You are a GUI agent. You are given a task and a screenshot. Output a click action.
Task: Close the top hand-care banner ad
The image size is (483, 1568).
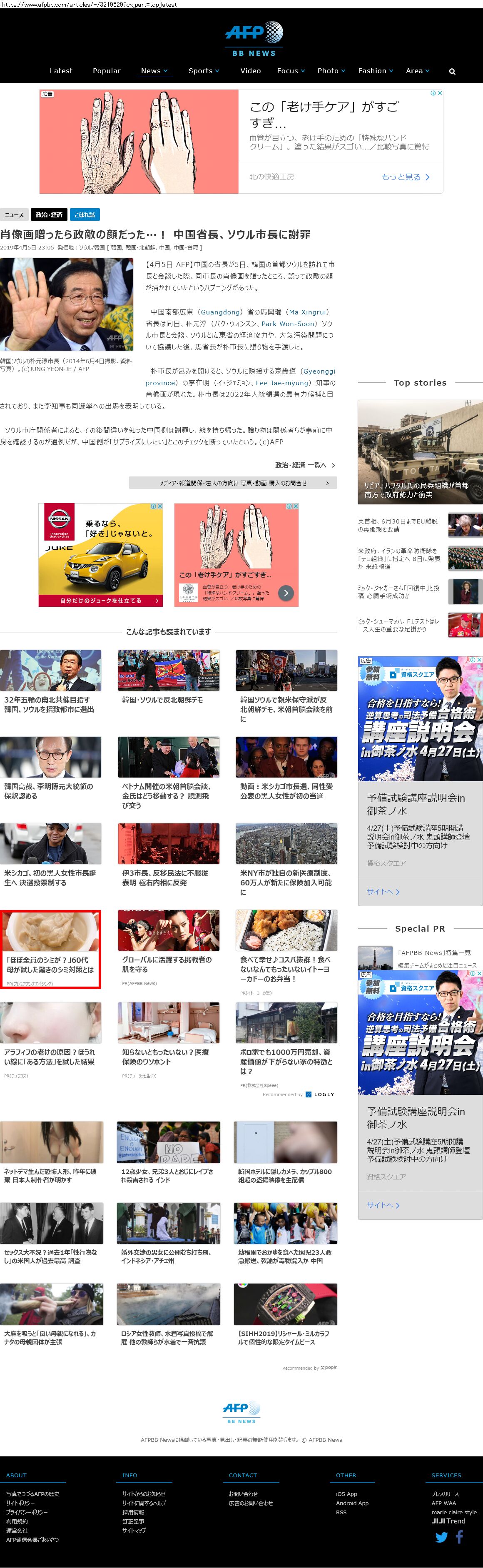pos(439,93)
